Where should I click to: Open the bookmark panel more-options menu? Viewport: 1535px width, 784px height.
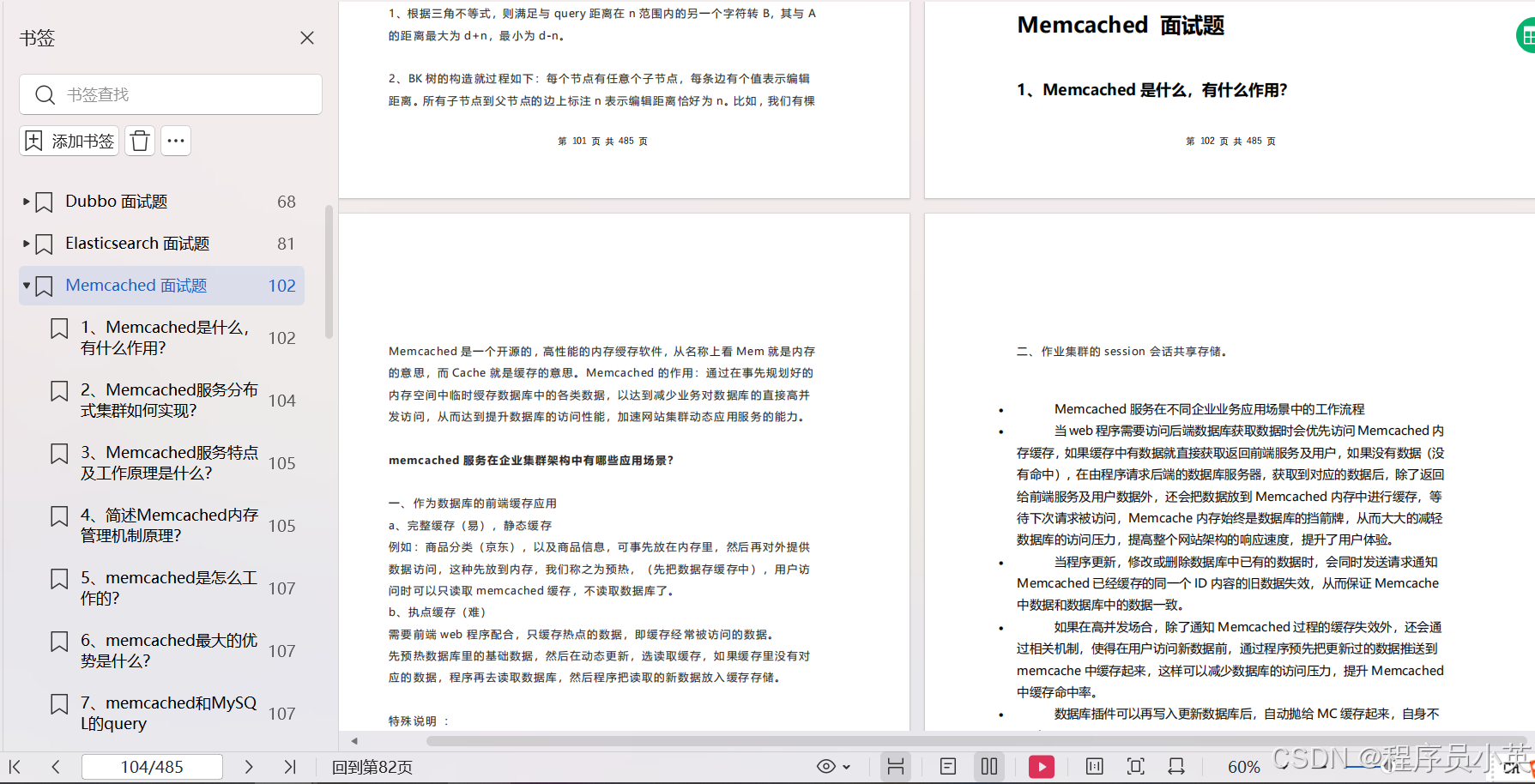pyautogui.click(x=176, y=140)
